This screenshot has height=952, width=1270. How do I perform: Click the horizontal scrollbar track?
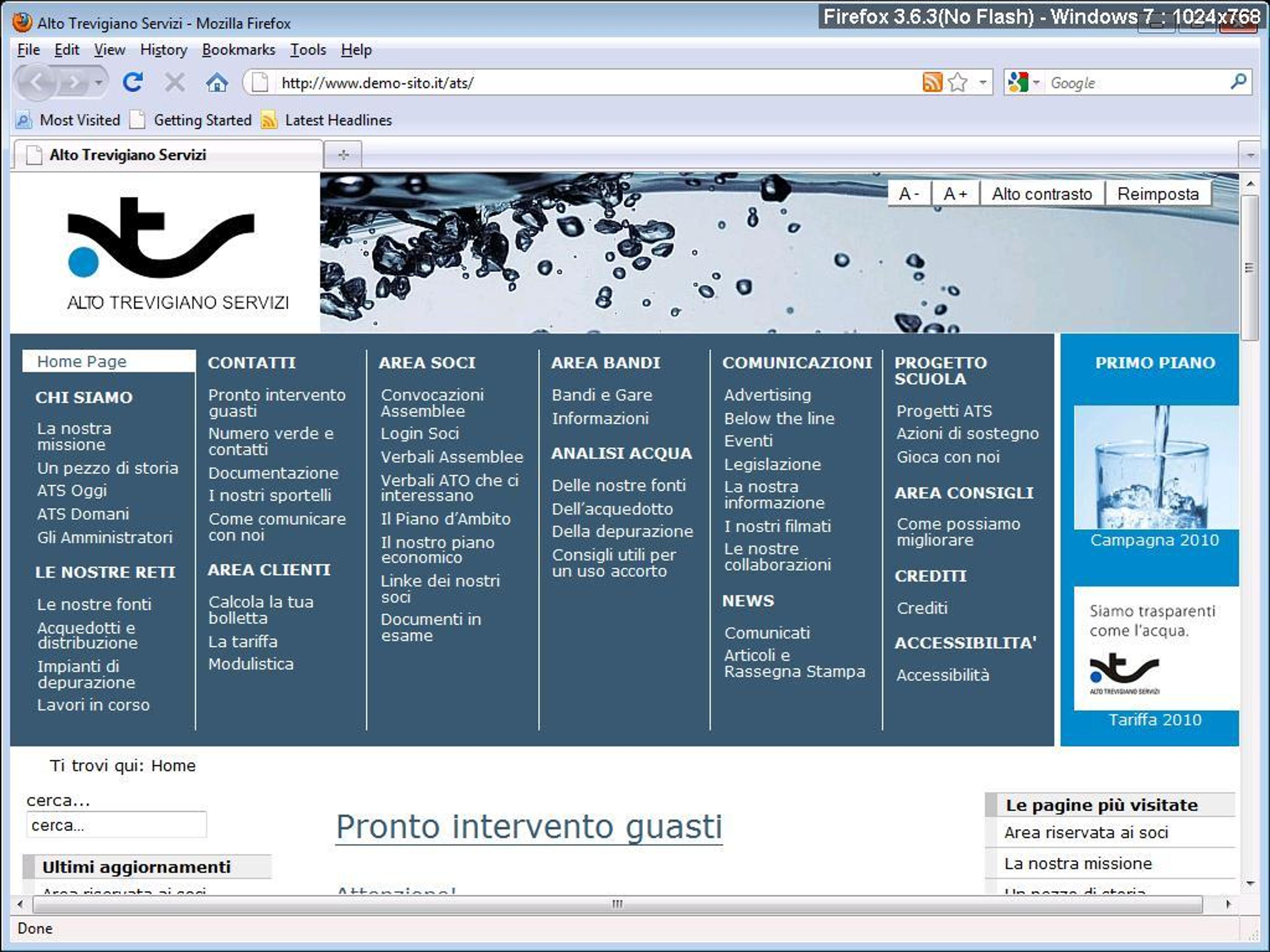[x=618, y=904]
